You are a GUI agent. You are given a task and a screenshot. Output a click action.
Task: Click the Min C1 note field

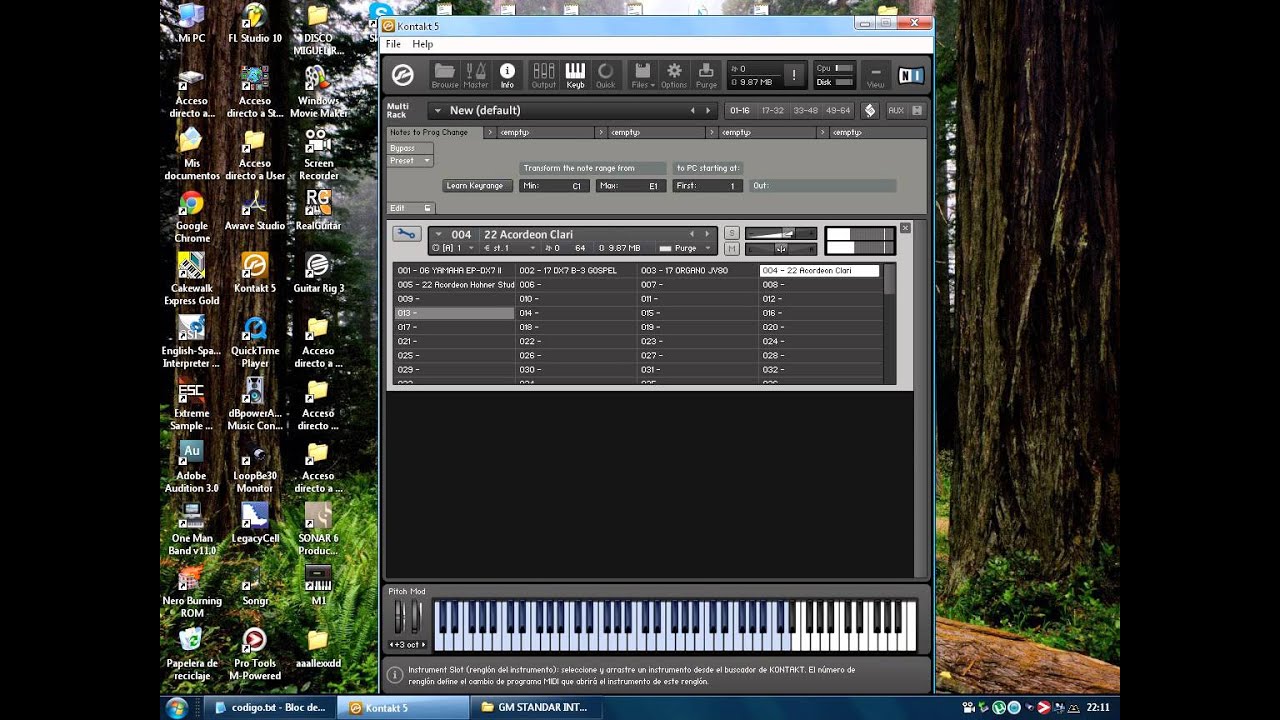point(555,186)
